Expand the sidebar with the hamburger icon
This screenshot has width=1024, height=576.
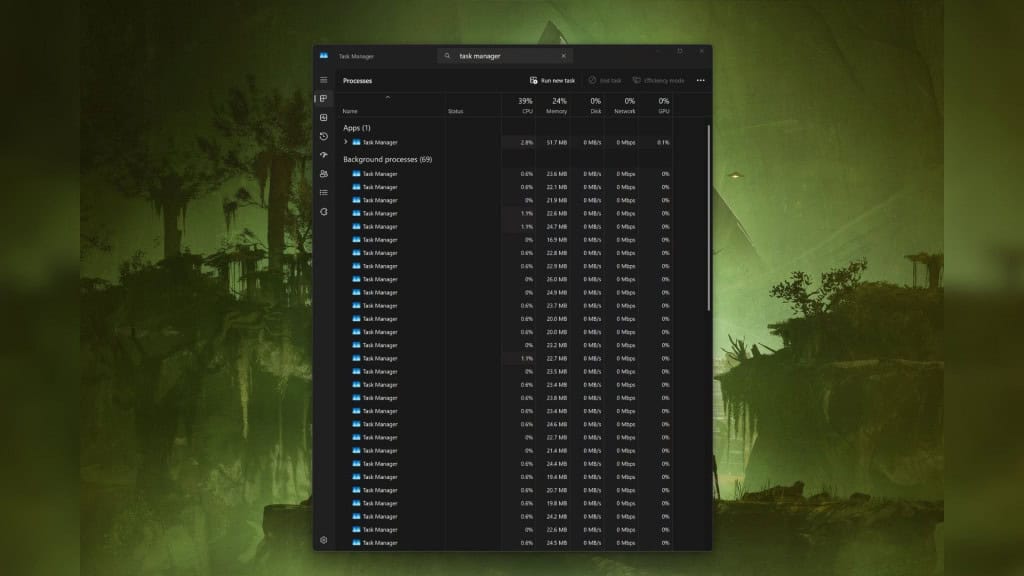(x=323, y=80)
